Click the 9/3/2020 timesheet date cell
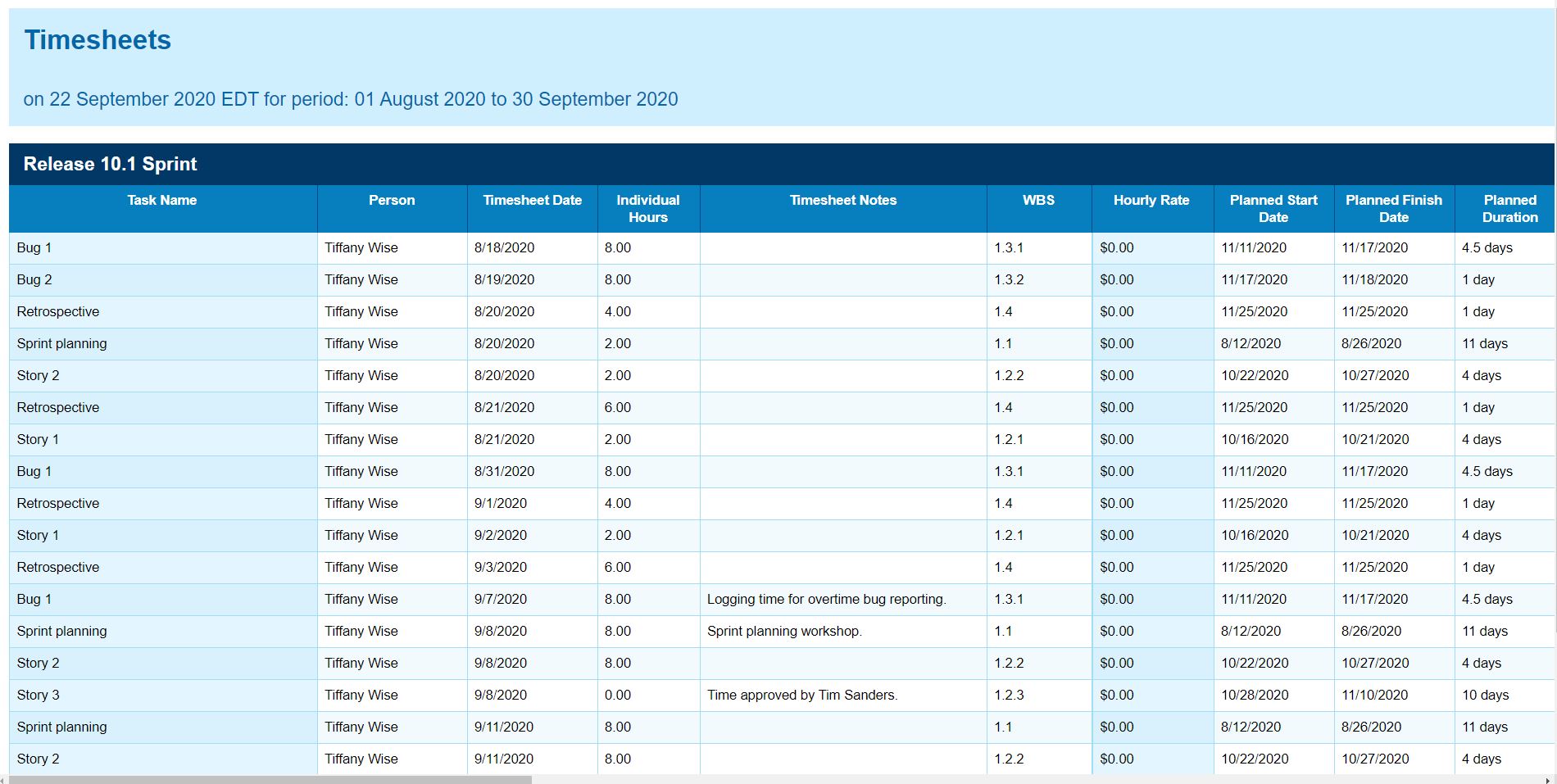 tap(533, 567)
